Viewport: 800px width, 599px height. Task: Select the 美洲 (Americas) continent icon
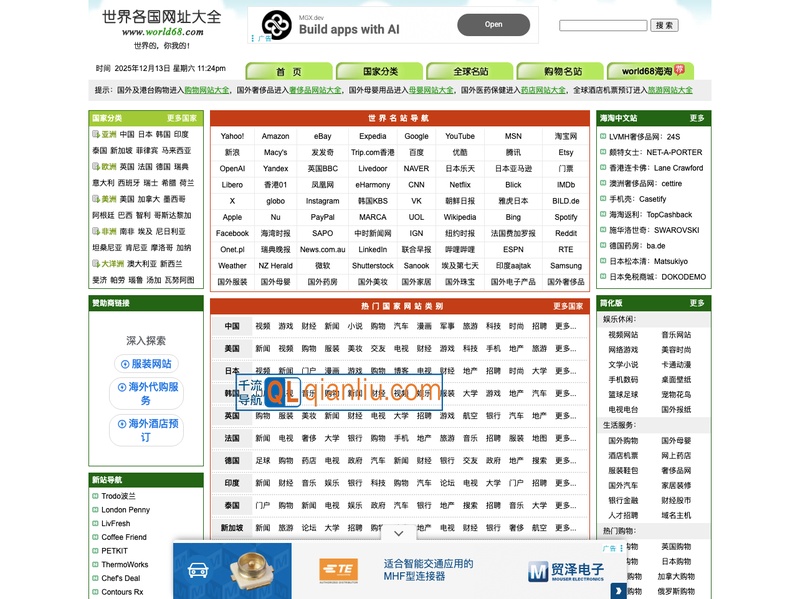pyautogui.click(x=95, y=198)
